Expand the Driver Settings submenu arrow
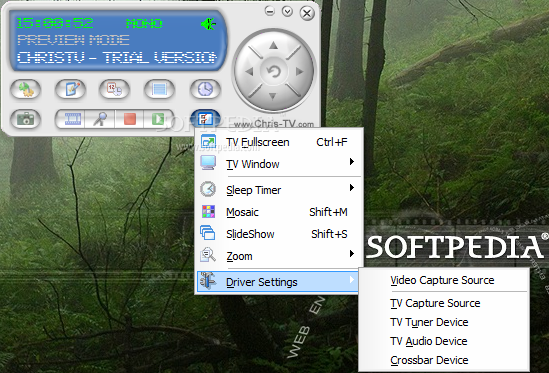This screenshot has height=373, width=549. pyautogui.click(x=352, y=279)
